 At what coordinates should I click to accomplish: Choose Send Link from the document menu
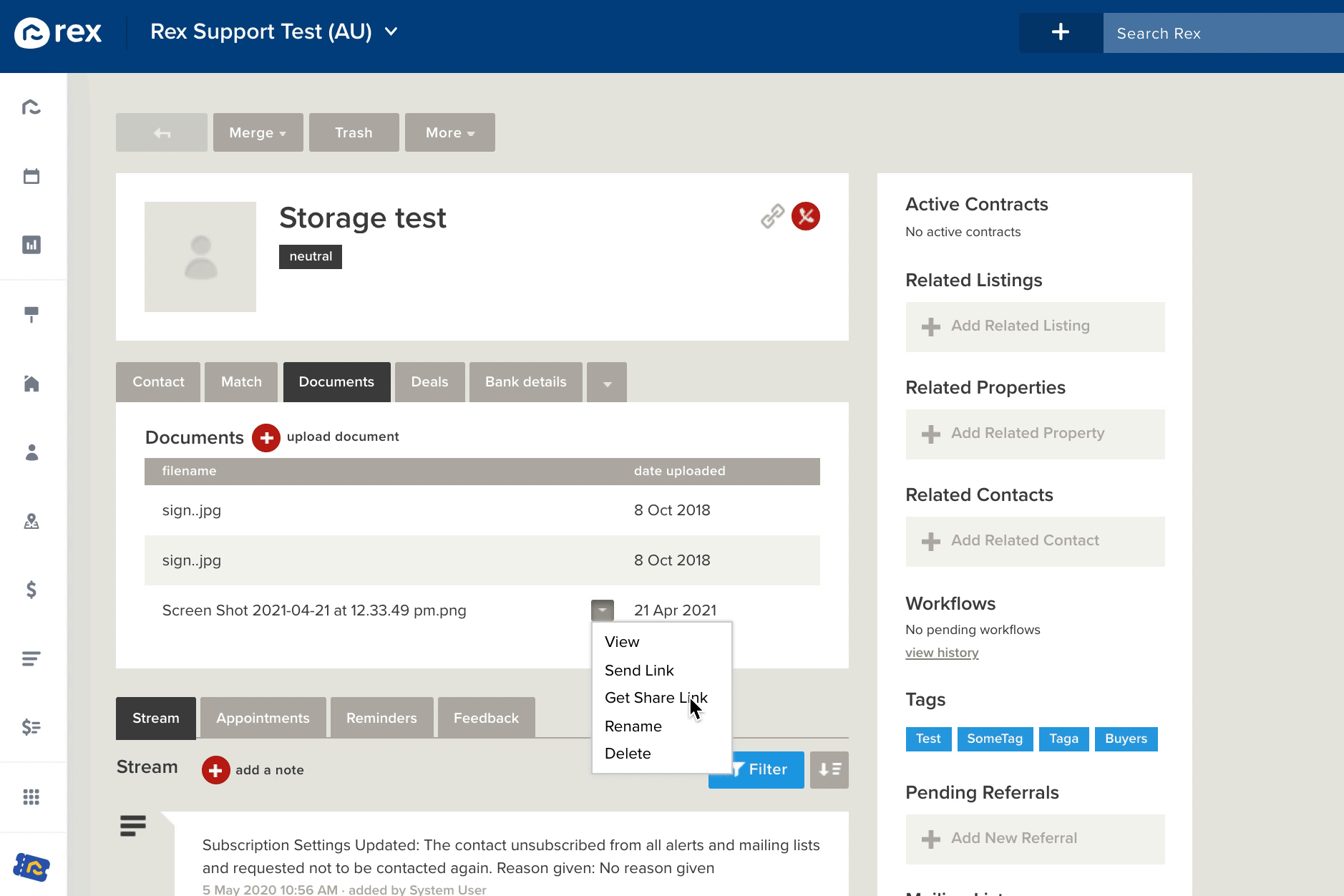(x=639, y=671)
